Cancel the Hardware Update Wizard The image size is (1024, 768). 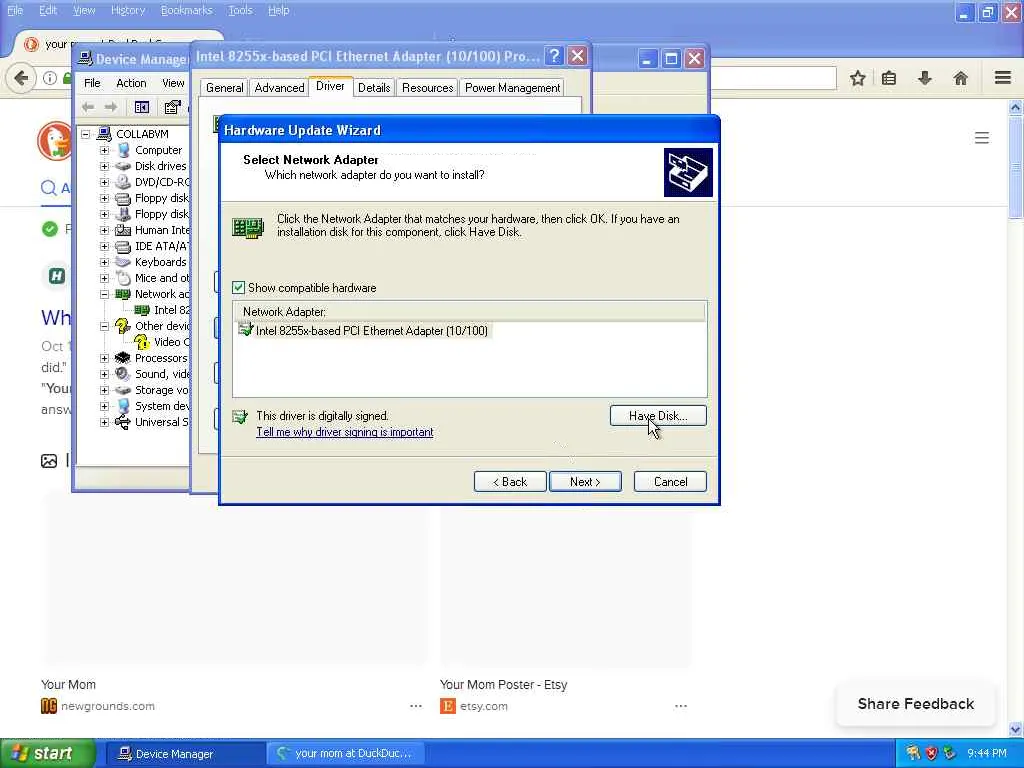click(670, 482)
